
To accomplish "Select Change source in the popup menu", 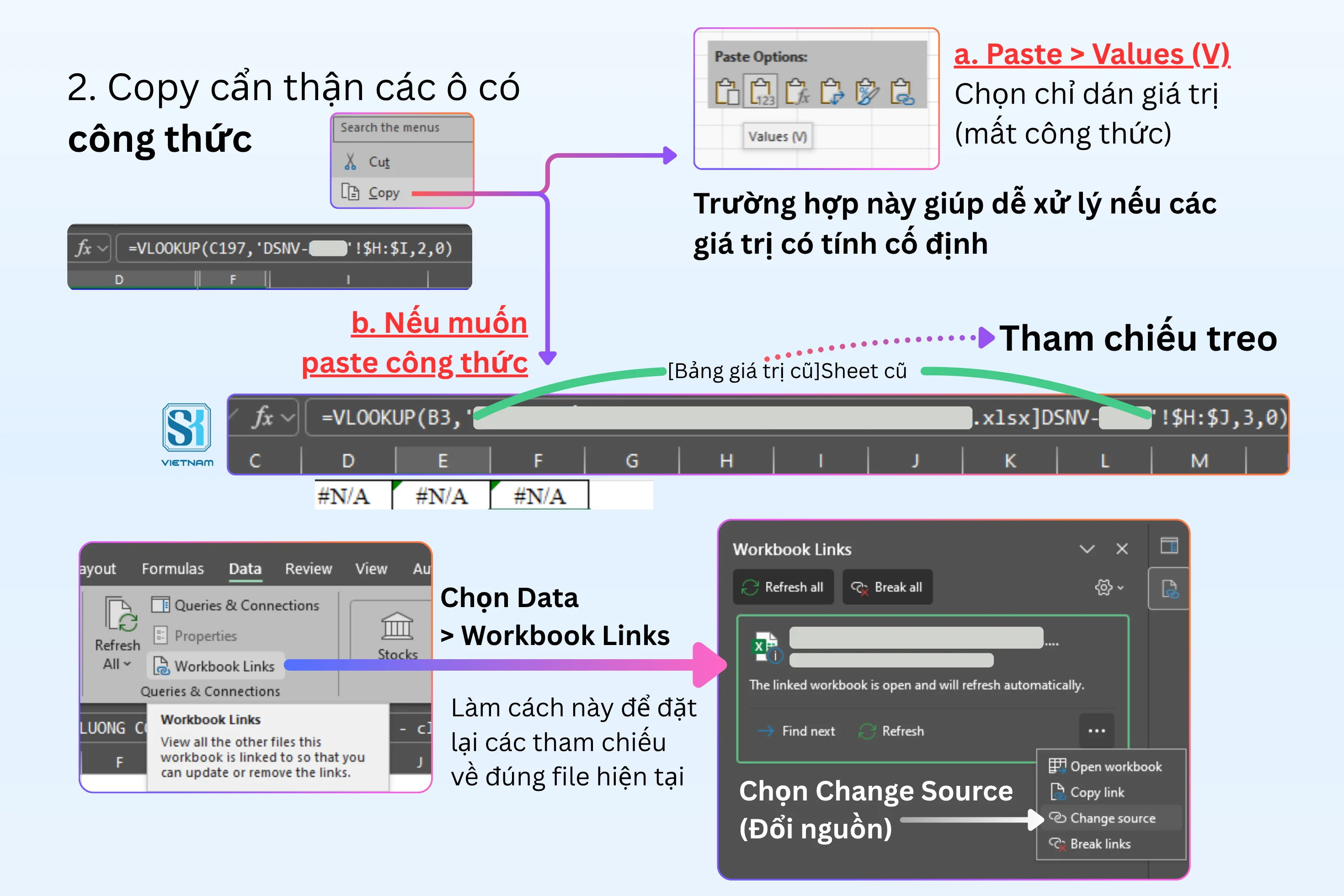I will [1111, 818].
